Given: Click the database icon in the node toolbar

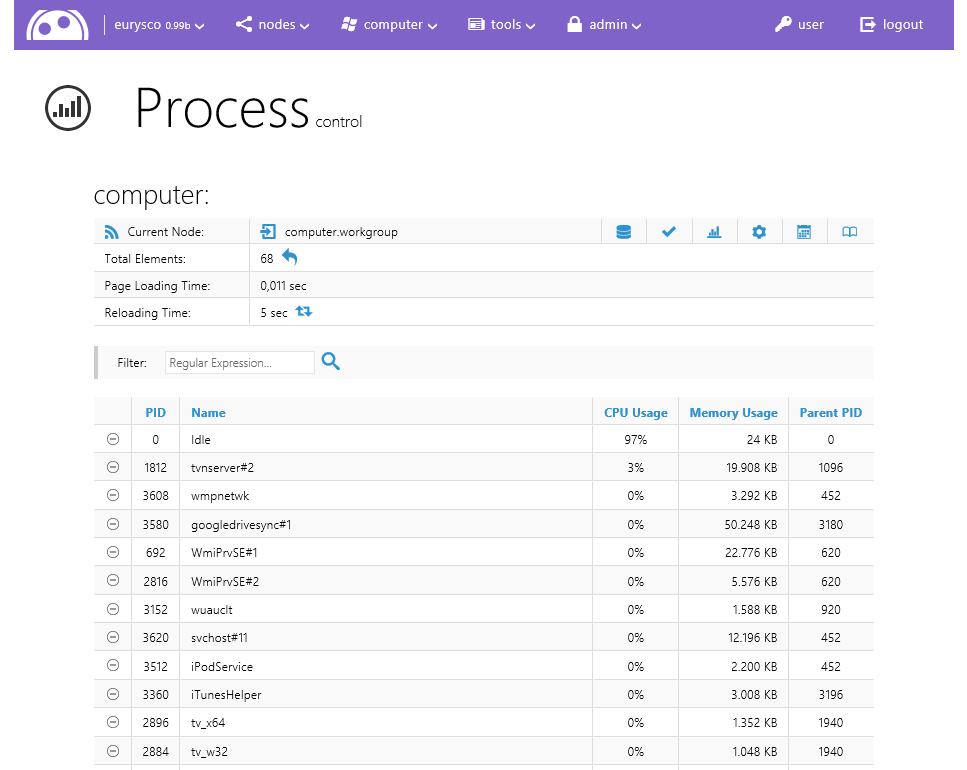Looking at the screenshot, I should [x=624, y=232].
